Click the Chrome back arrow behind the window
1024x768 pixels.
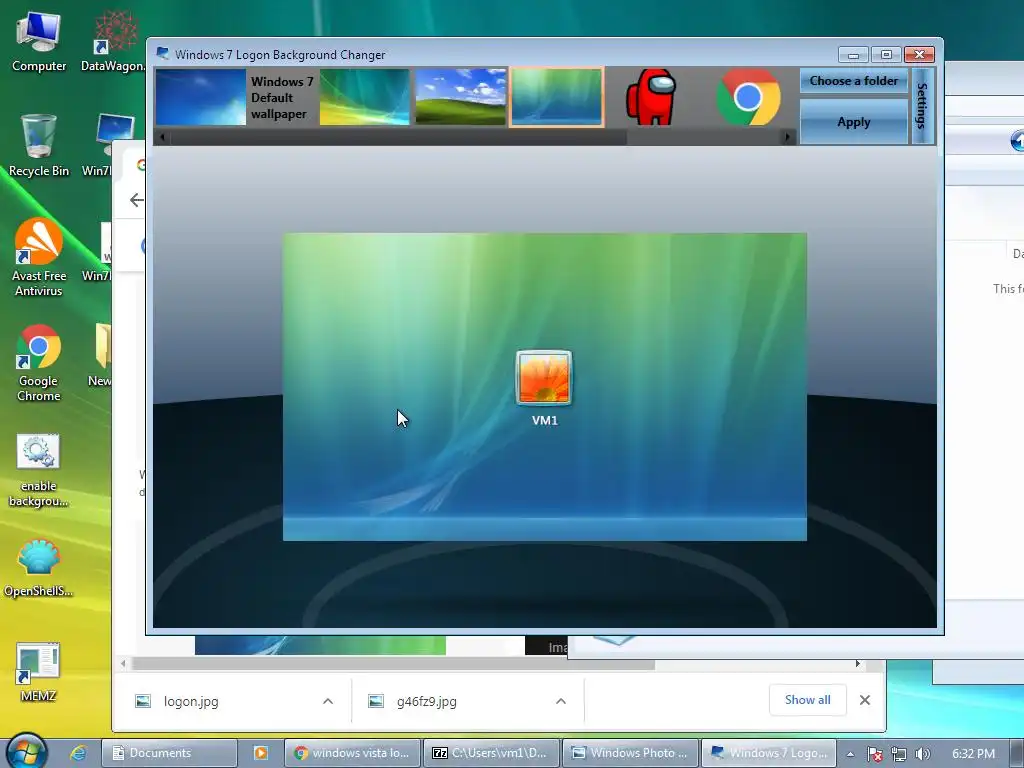click(x=136, y=200)
